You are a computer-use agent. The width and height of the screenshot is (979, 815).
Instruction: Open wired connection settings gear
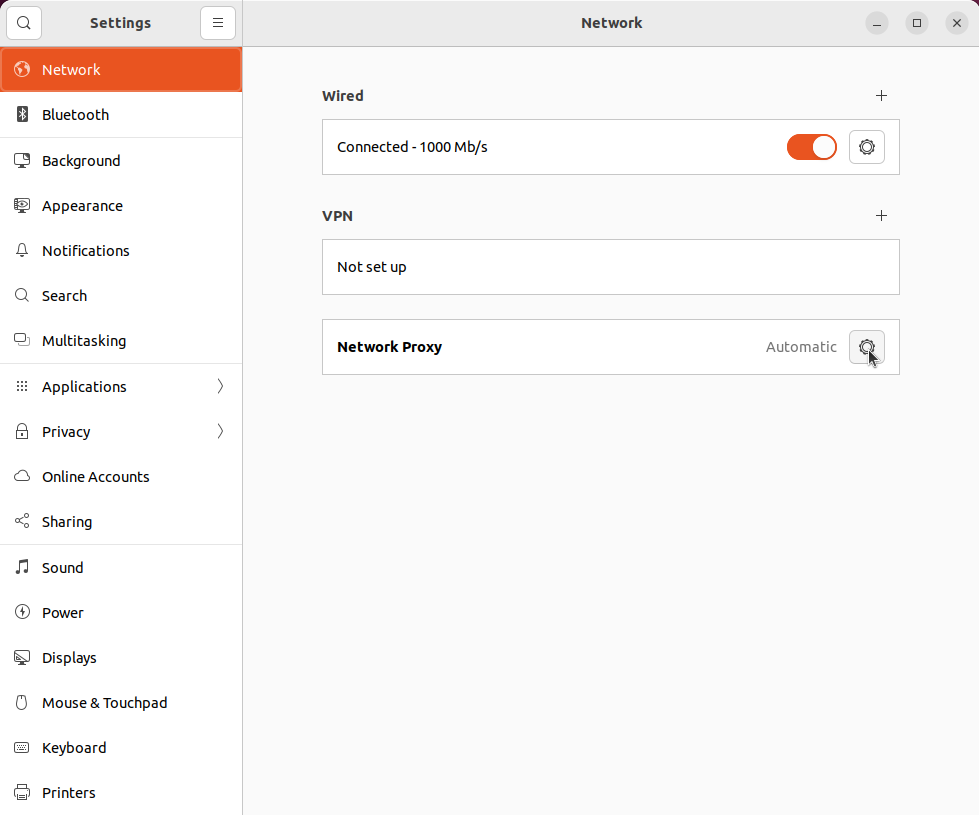(866, 146)
